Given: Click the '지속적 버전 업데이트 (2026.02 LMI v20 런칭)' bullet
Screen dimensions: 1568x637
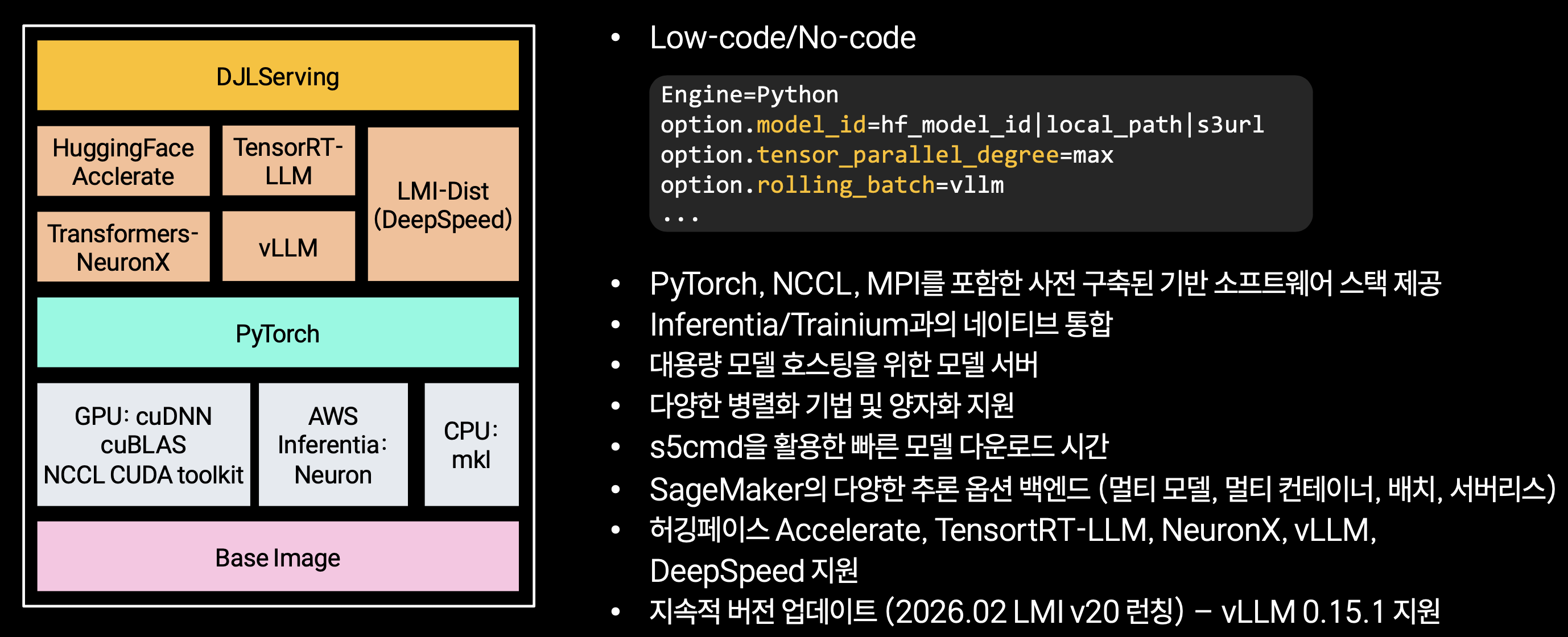Looking at the screenshot, I should tap(1045, 611).
